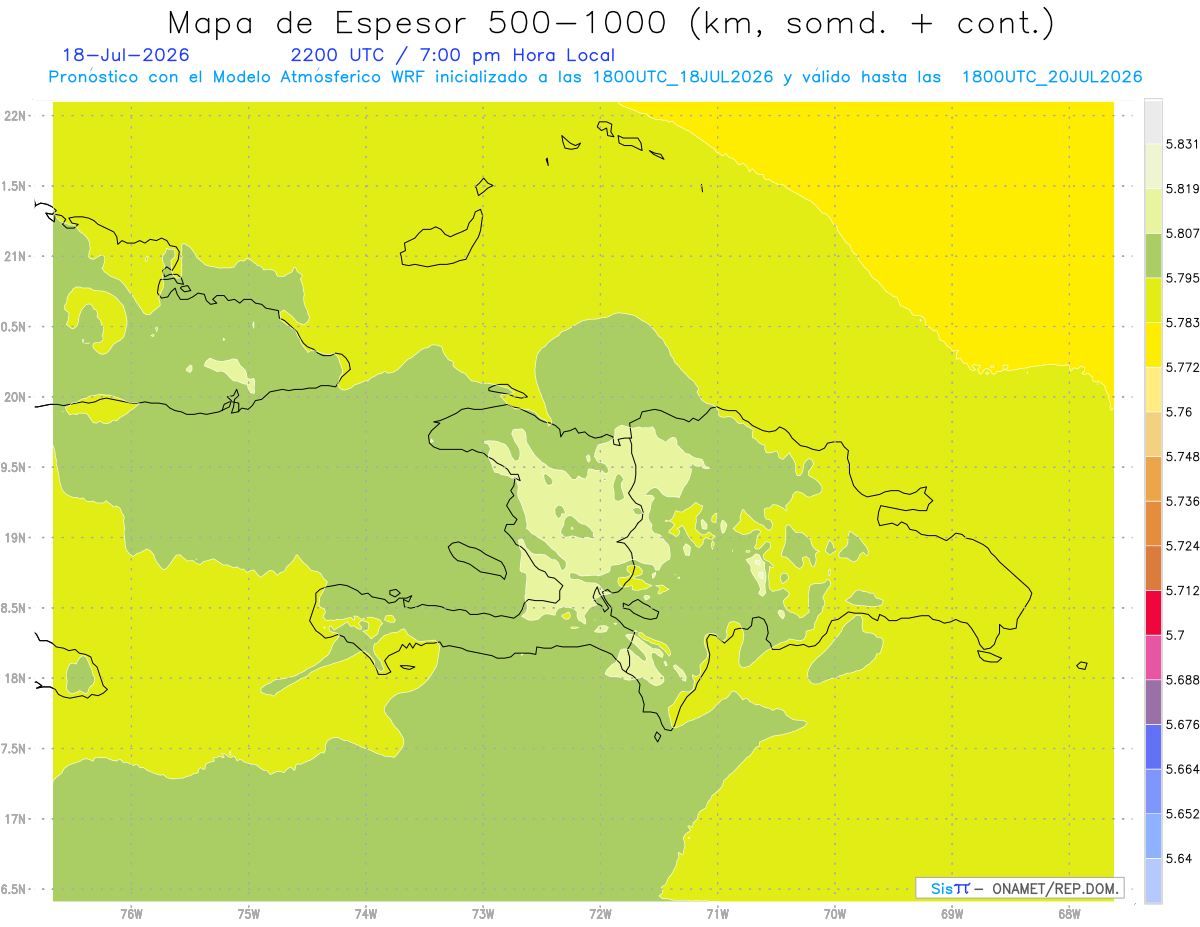
Task: Select the legend value "5.76"
Action: [x=1179, y=412]
